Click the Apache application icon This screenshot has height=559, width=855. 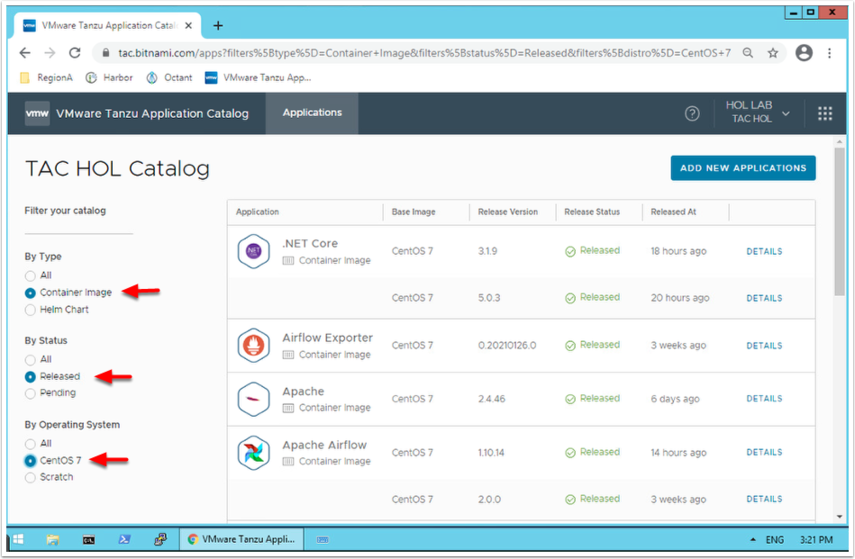254,399
